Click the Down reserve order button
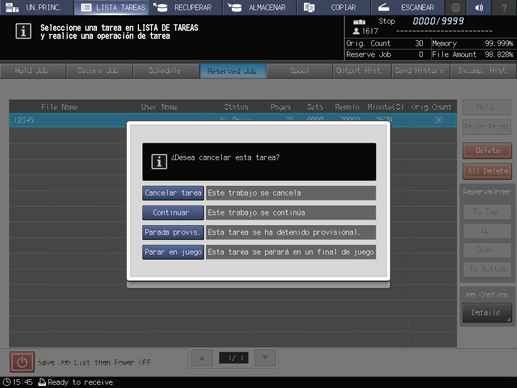 point(487,250)
